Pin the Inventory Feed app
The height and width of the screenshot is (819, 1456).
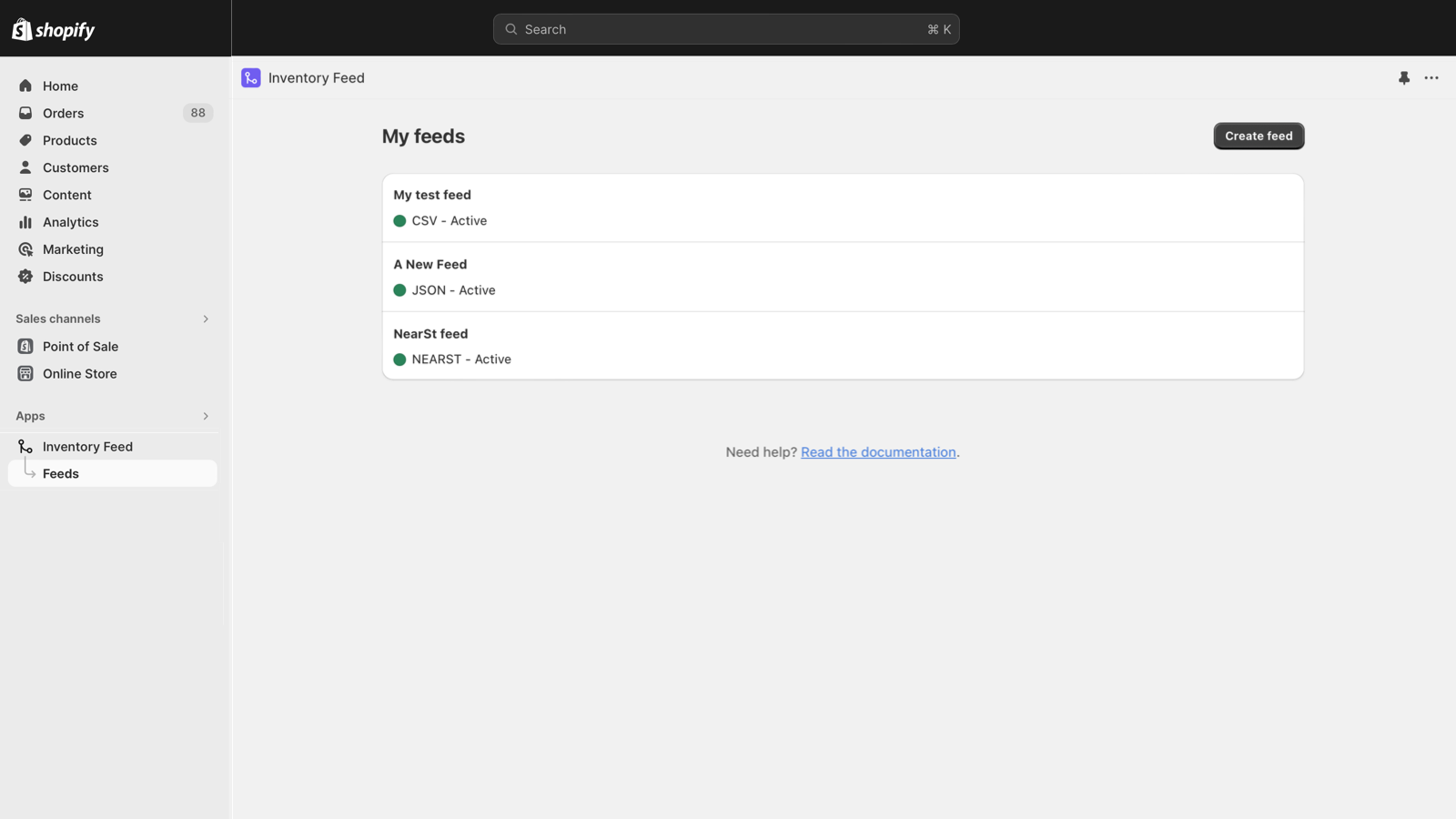click(1404, 78)
